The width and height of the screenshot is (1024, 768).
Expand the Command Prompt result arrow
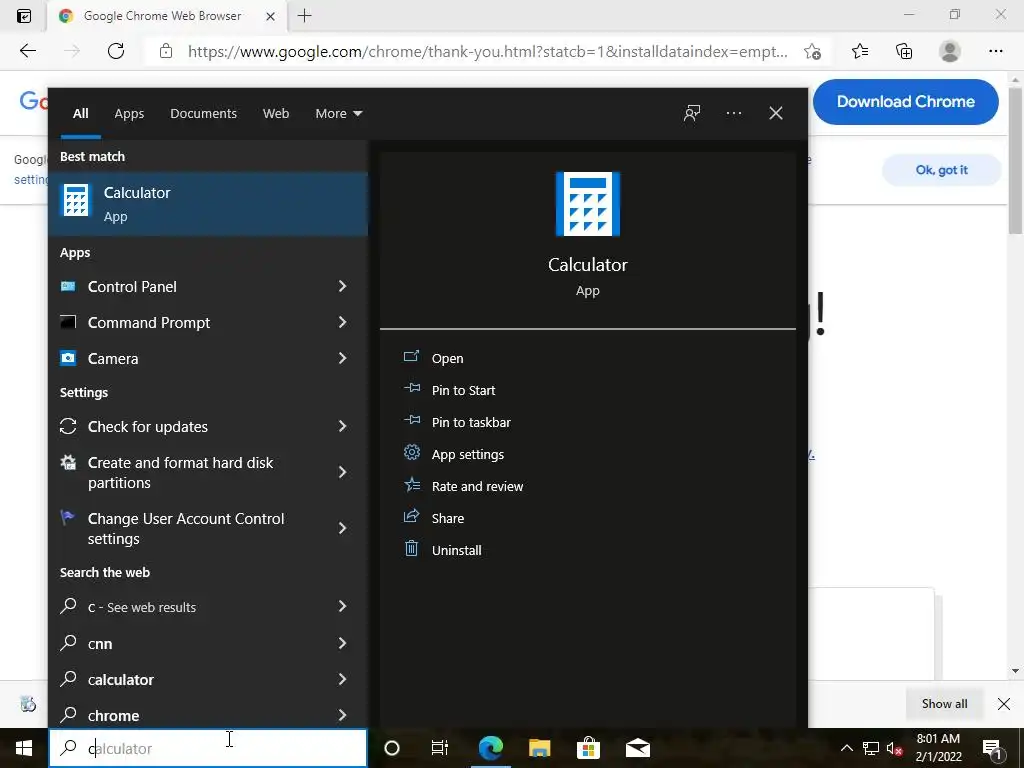point(342,323)
